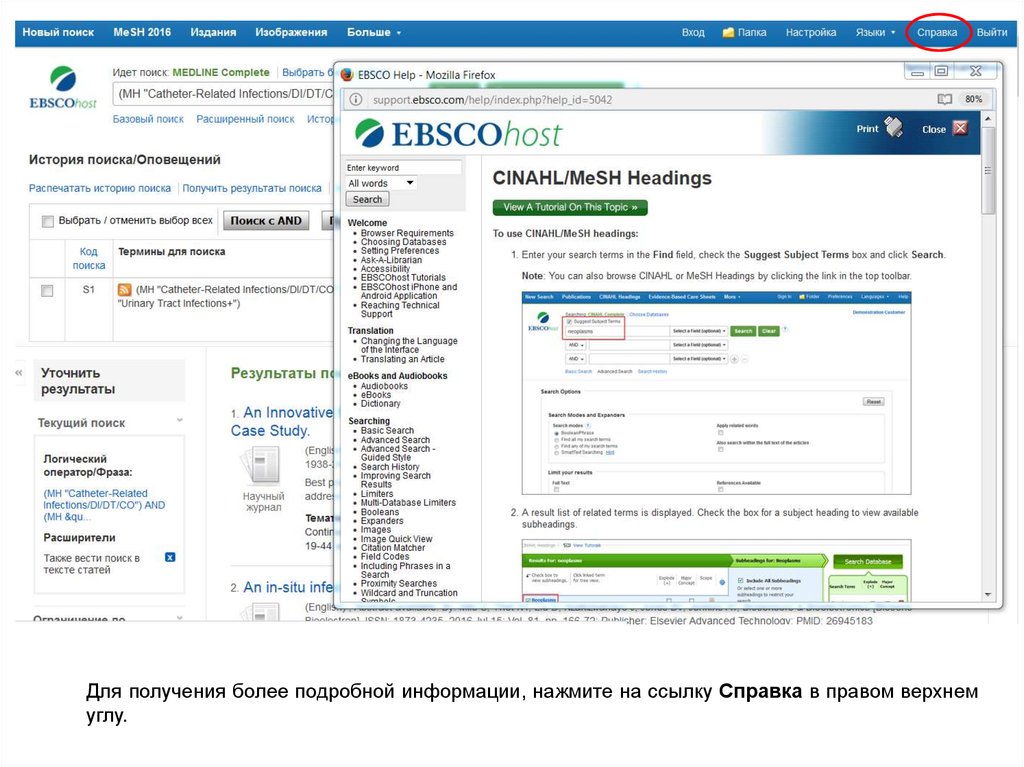This screenshot has height=767, width=1024.
Task: Open the Языки language dropdown
Action: click(875, 32)
